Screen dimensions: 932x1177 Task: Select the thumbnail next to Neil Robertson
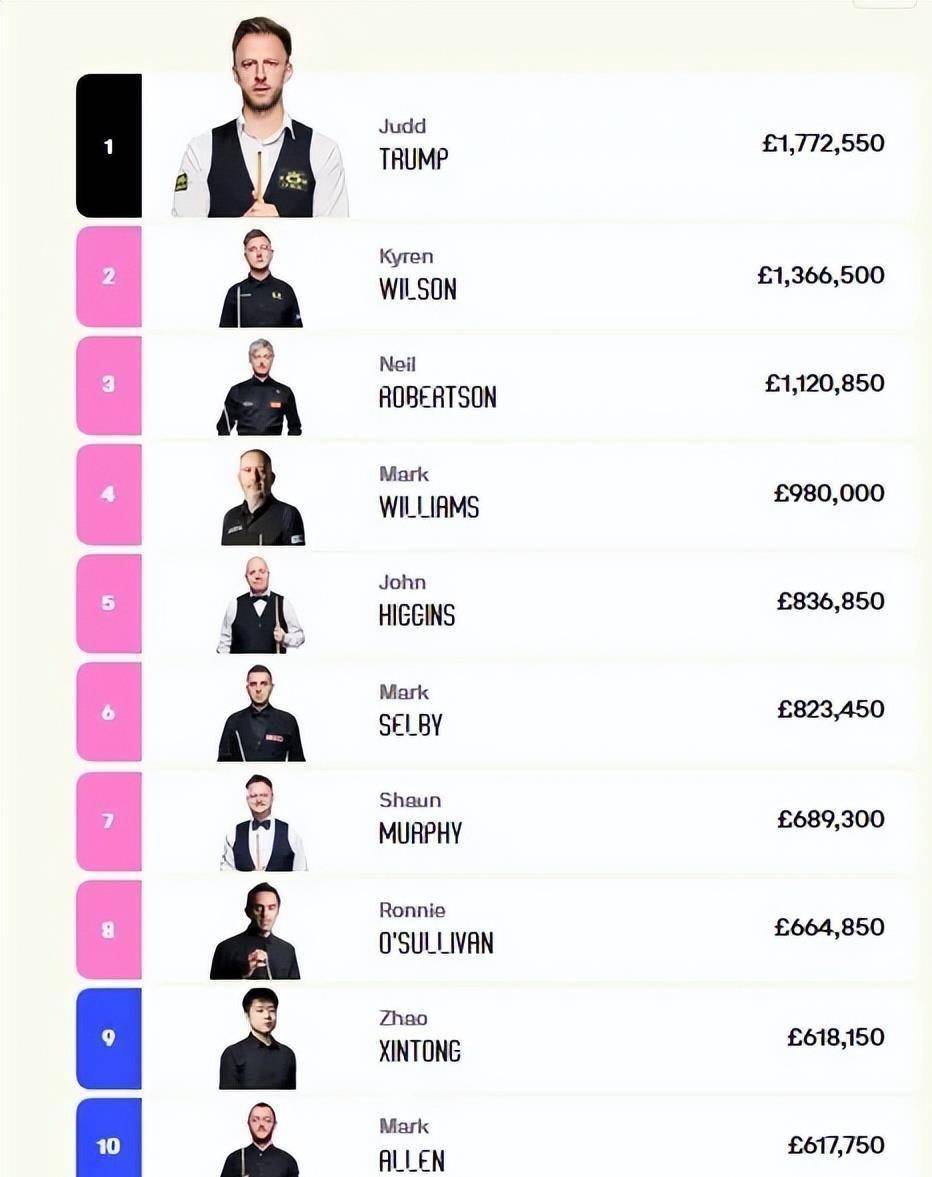click(259, 388)
